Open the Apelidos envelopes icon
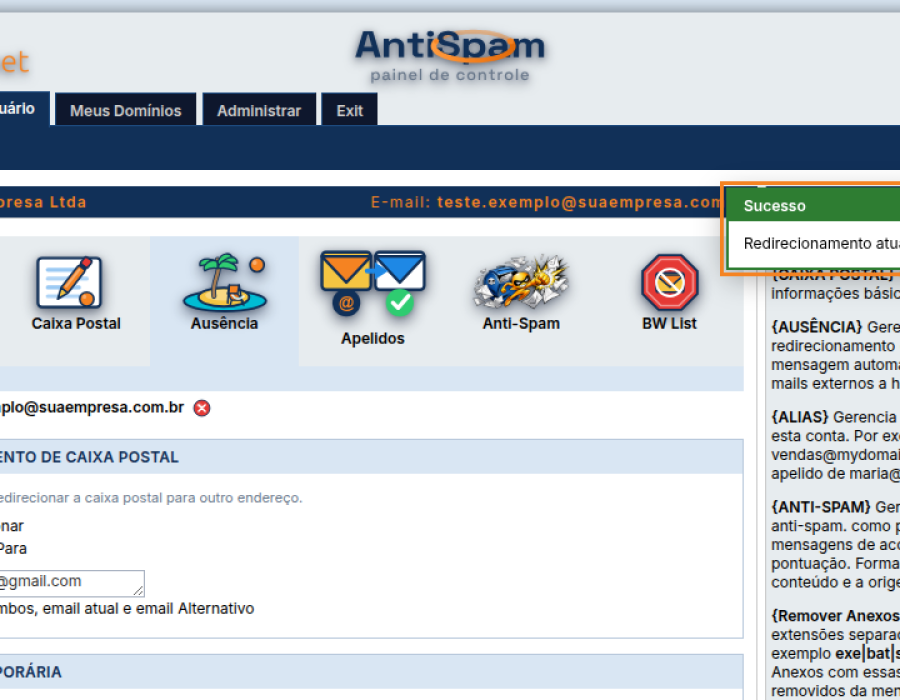Screen dimensions: 900x700 pyautogui.click(x=373, y=283)
